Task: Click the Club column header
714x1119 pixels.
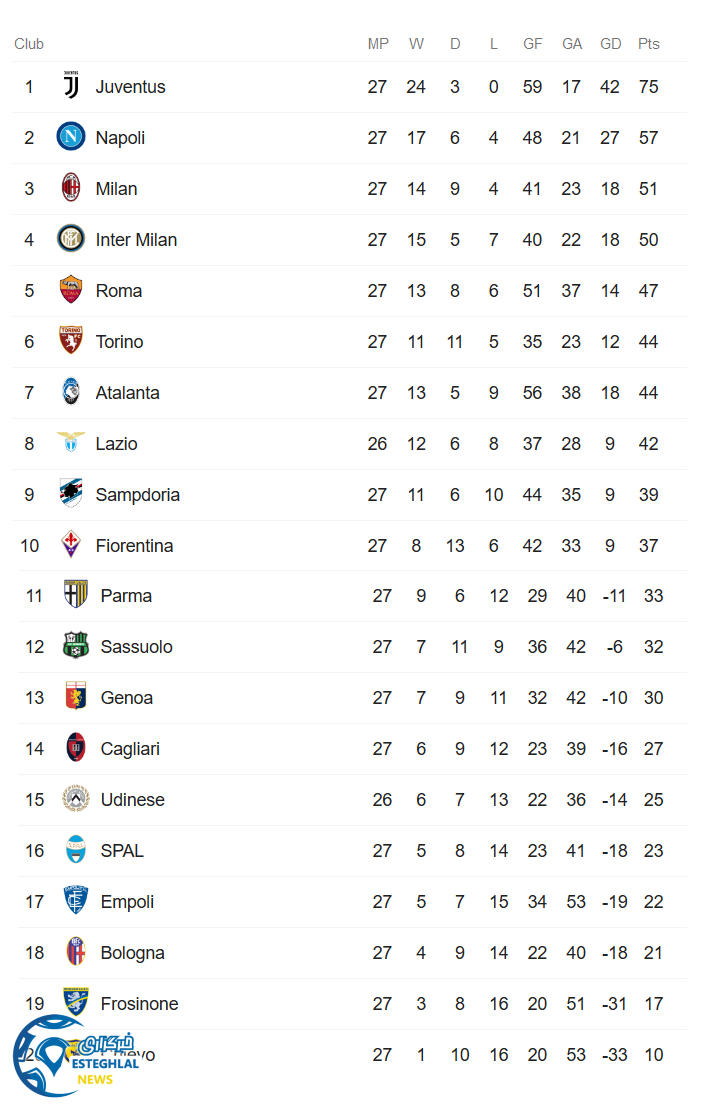Action: tap(29, 44)
